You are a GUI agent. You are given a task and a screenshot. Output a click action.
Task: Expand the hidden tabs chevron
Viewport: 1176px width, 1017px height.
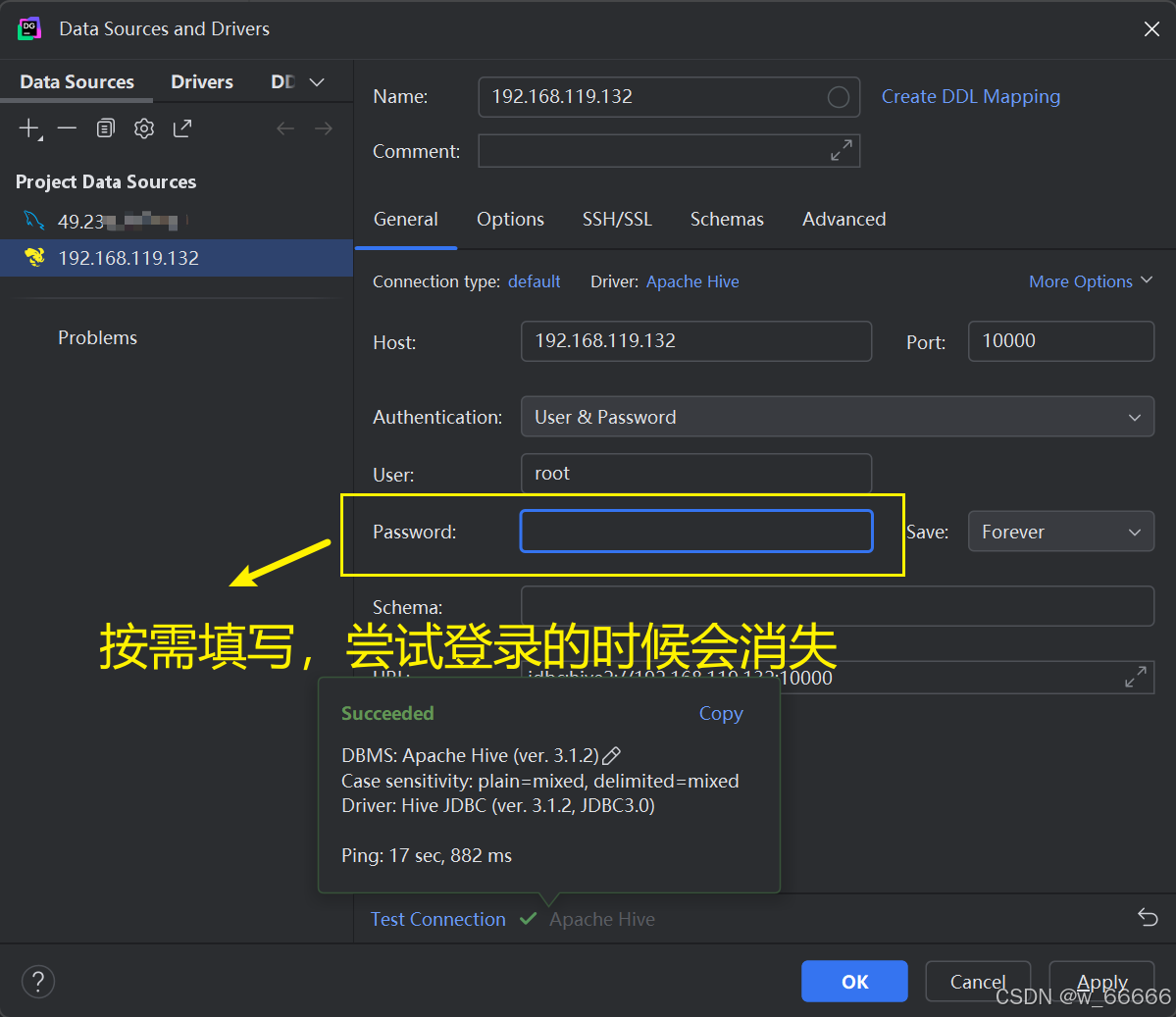tap(317, 82)
